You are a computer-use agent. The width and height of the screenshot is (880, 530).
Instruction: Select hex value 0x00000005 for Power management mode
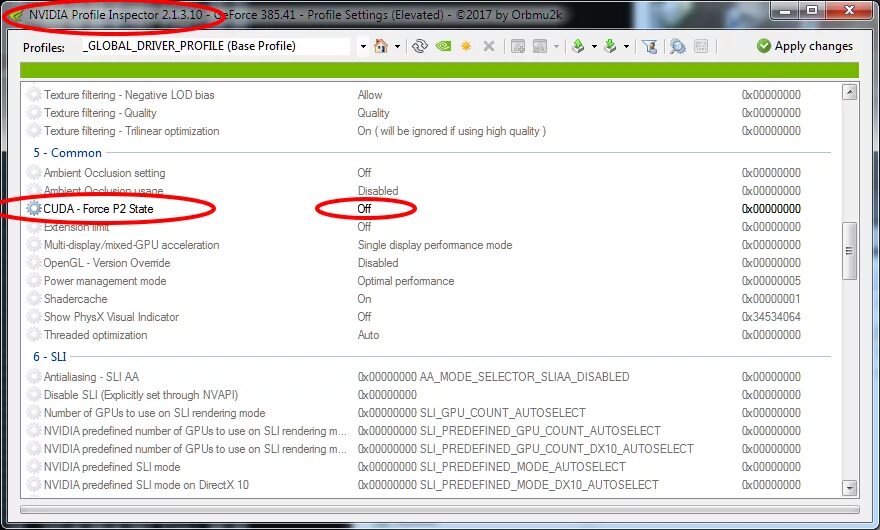point(771,281)
